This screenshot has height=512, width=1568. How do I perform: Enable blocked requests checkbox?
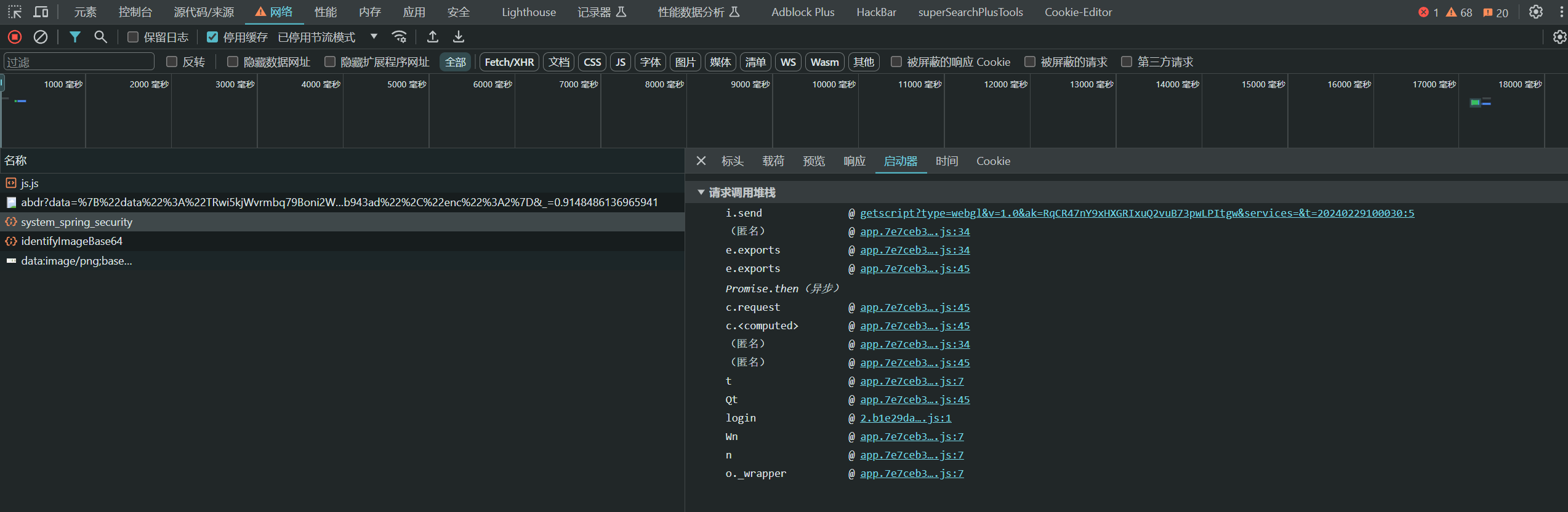click(x=1030, y=62)
